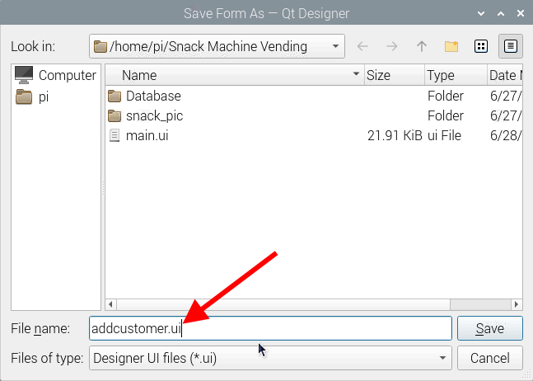Click into the File name text field
Screen dimensions: 533x381
(x=270, y=328)
